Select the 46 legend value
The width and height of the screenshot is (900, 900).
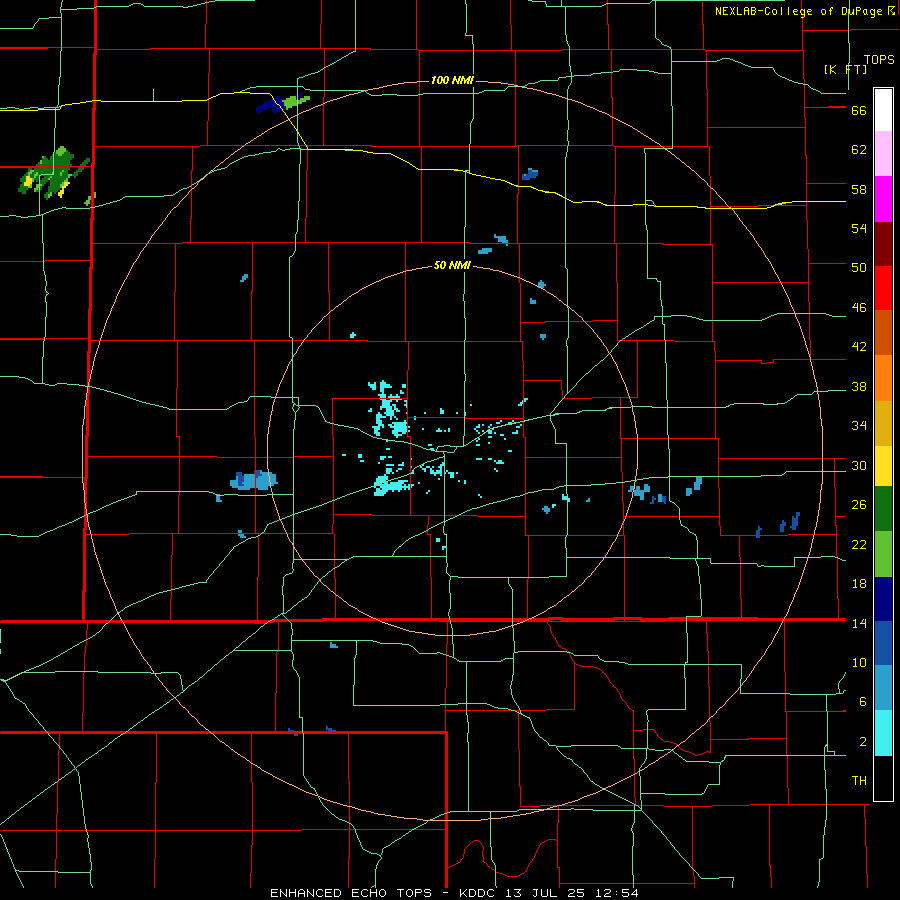(859, 308)
